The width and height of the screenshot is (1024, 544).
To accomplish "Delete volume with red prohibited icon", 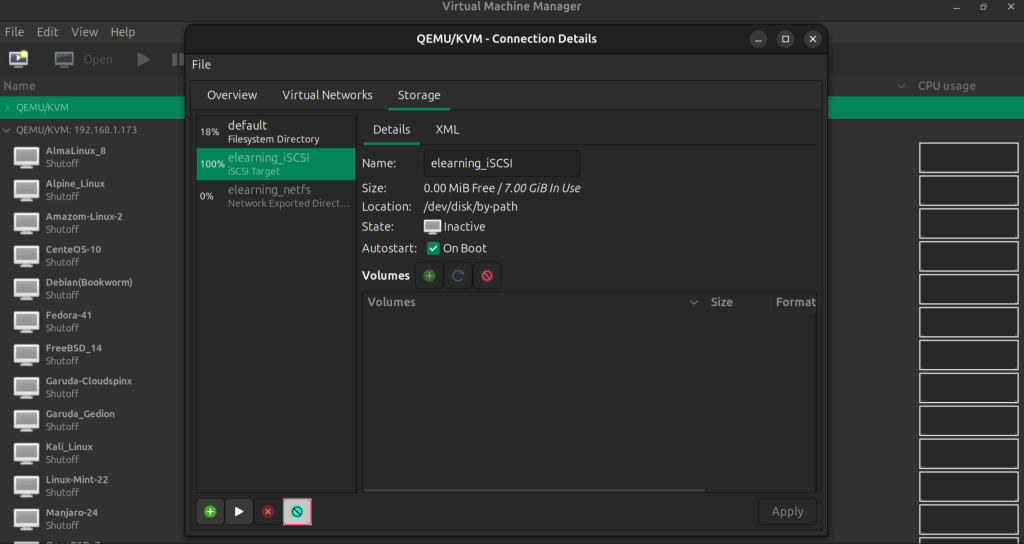I will pyautogui.click(x=487, y=276).
